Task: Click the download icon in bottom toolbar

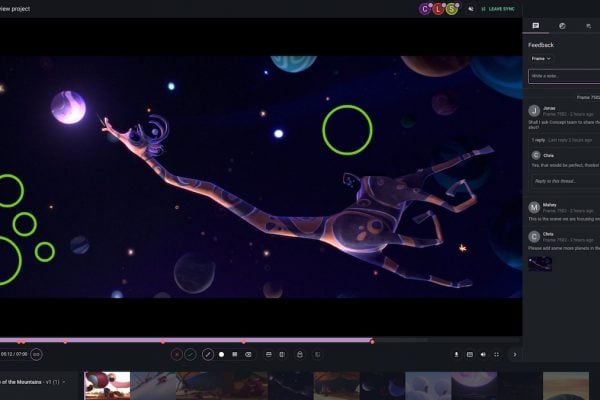Action: tap(456, 354)
